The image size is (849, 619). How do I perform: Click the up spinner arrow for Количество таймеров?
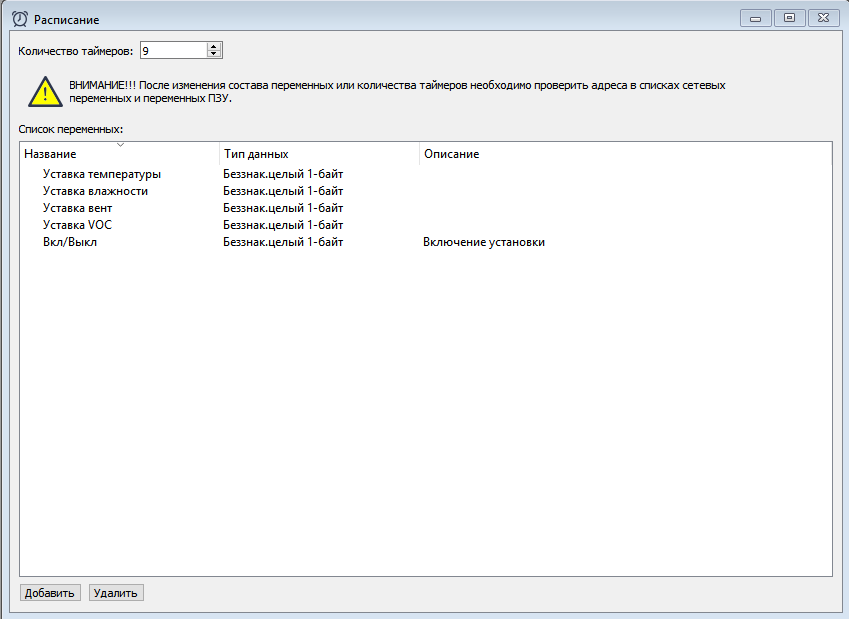pos(213,44)
